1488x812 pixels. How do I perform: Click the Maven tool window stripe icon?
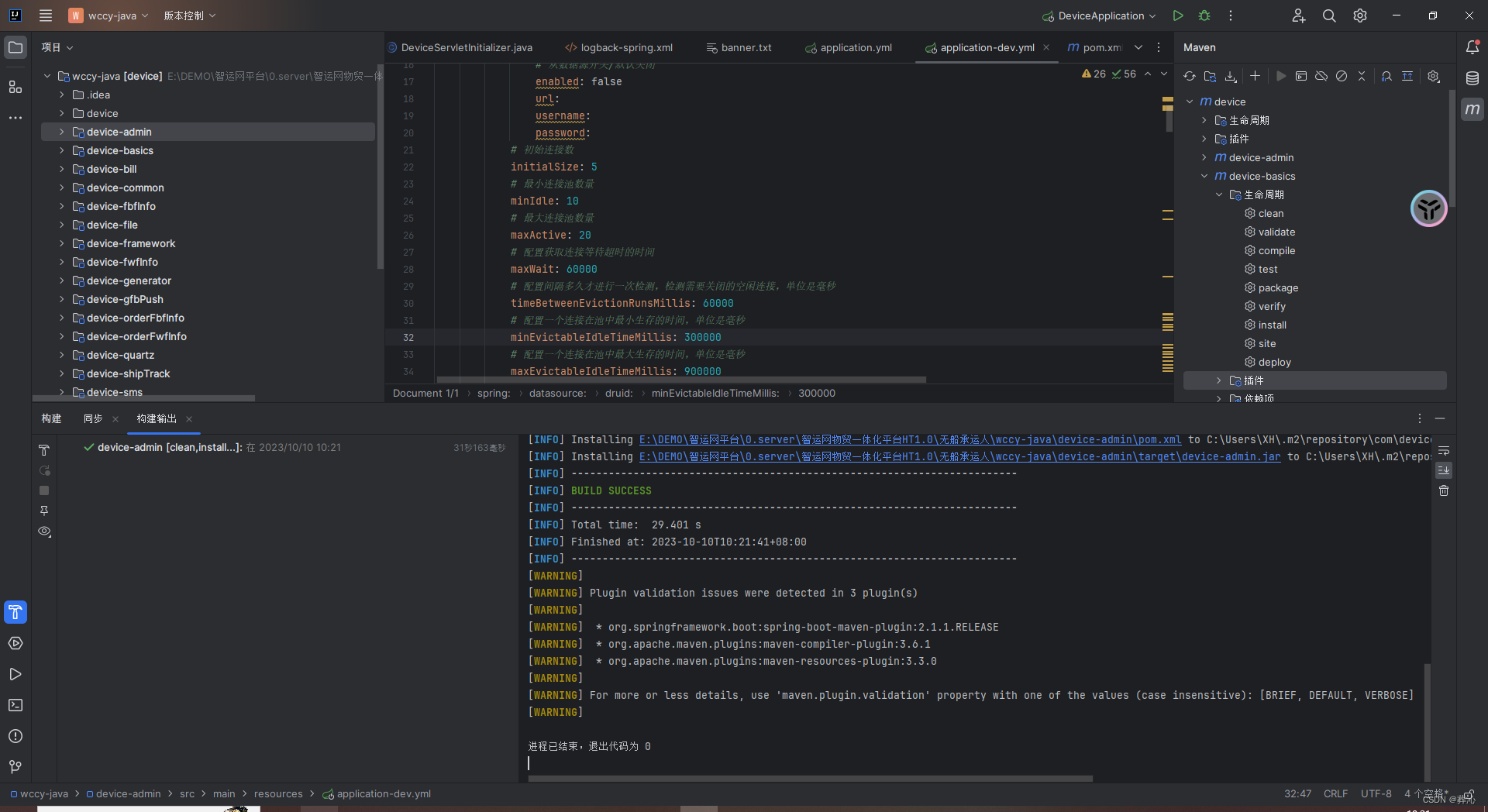pos(1472,109)
